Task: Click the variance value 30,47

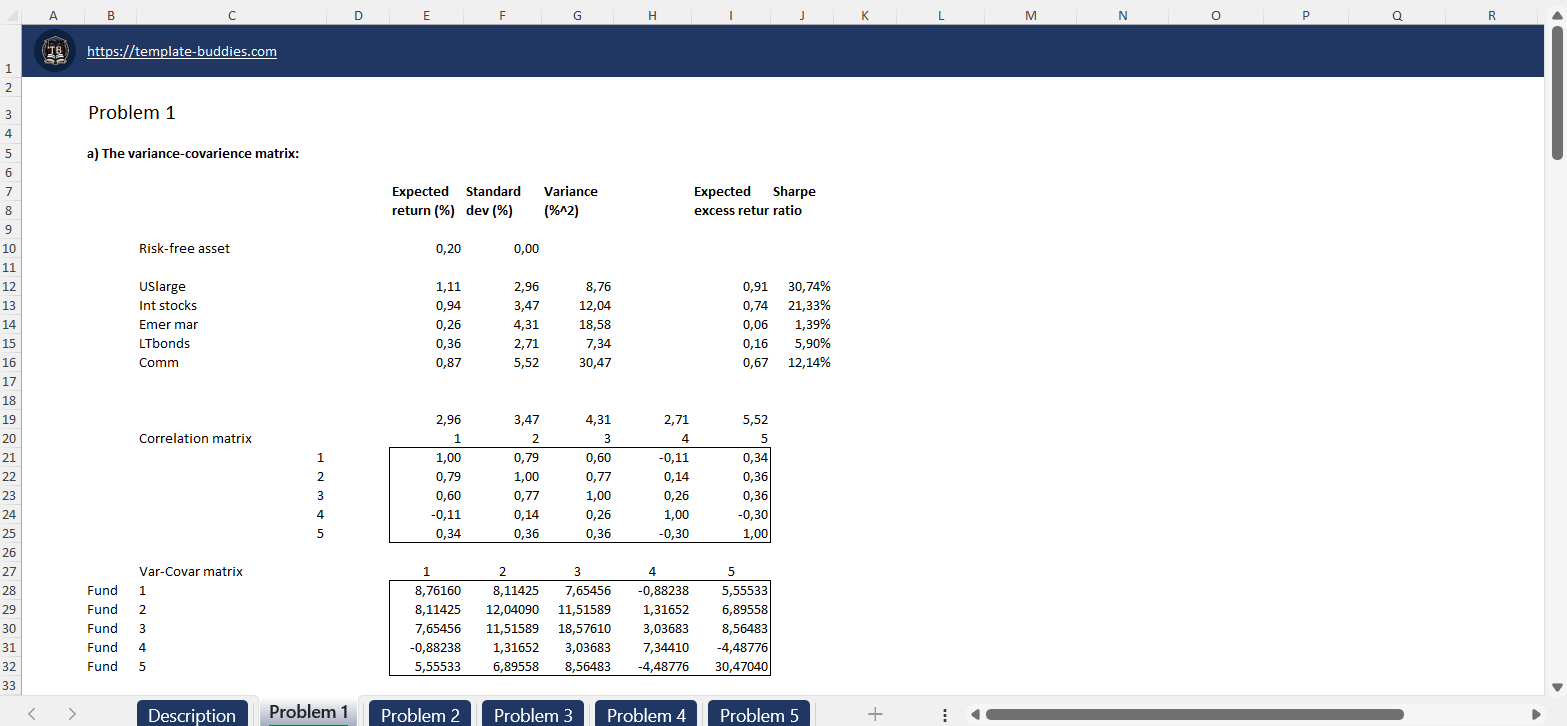Action: pyautogui.click(x=594, y=363)
